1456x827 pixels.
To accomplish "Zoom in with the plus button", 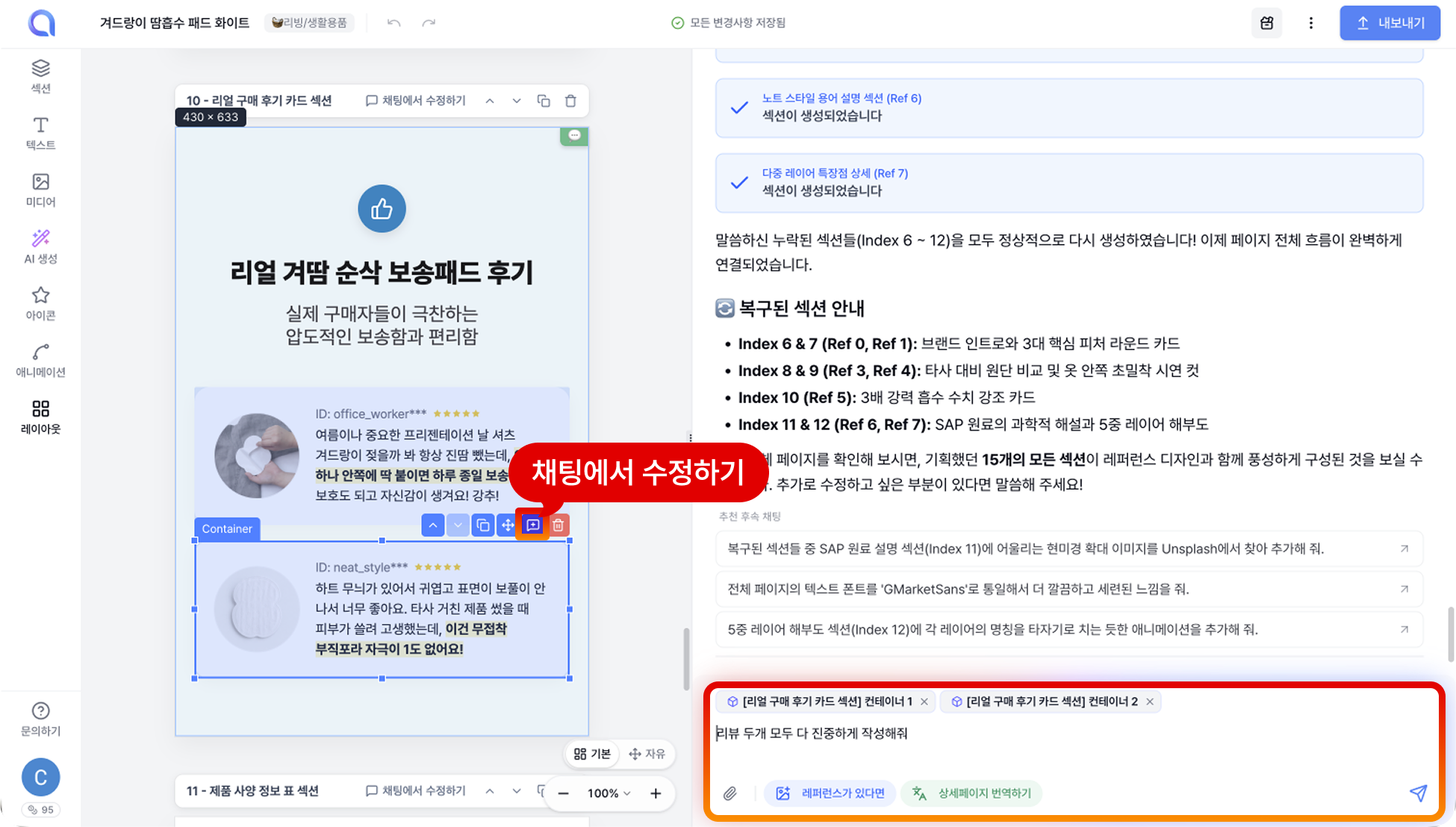I will pyautogui.click(x=656, y=793).
